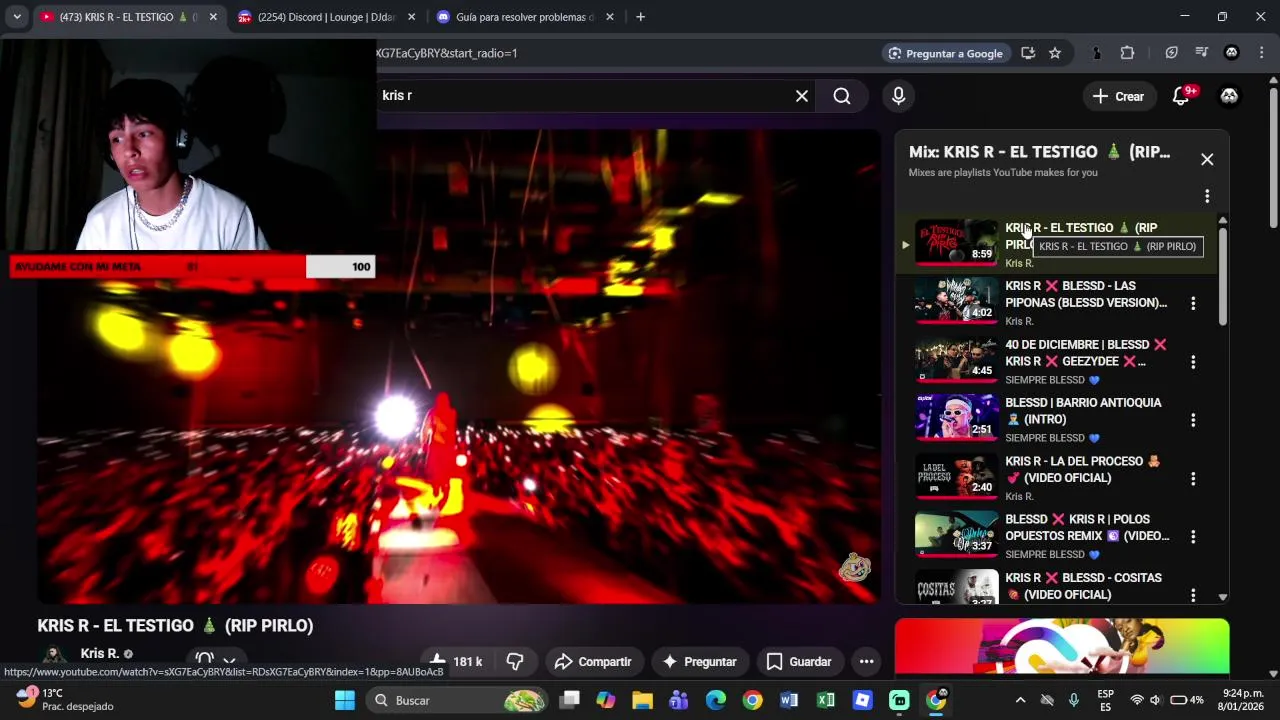The image size is (1280, 720).
Task: Show hidden tray icons chevron
Action: click(1020, 700)
